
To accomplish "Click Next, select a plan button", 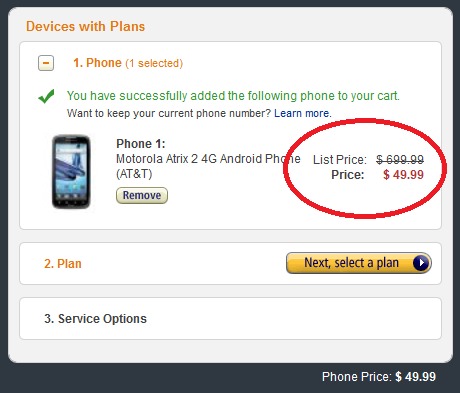I will [359, 263].
